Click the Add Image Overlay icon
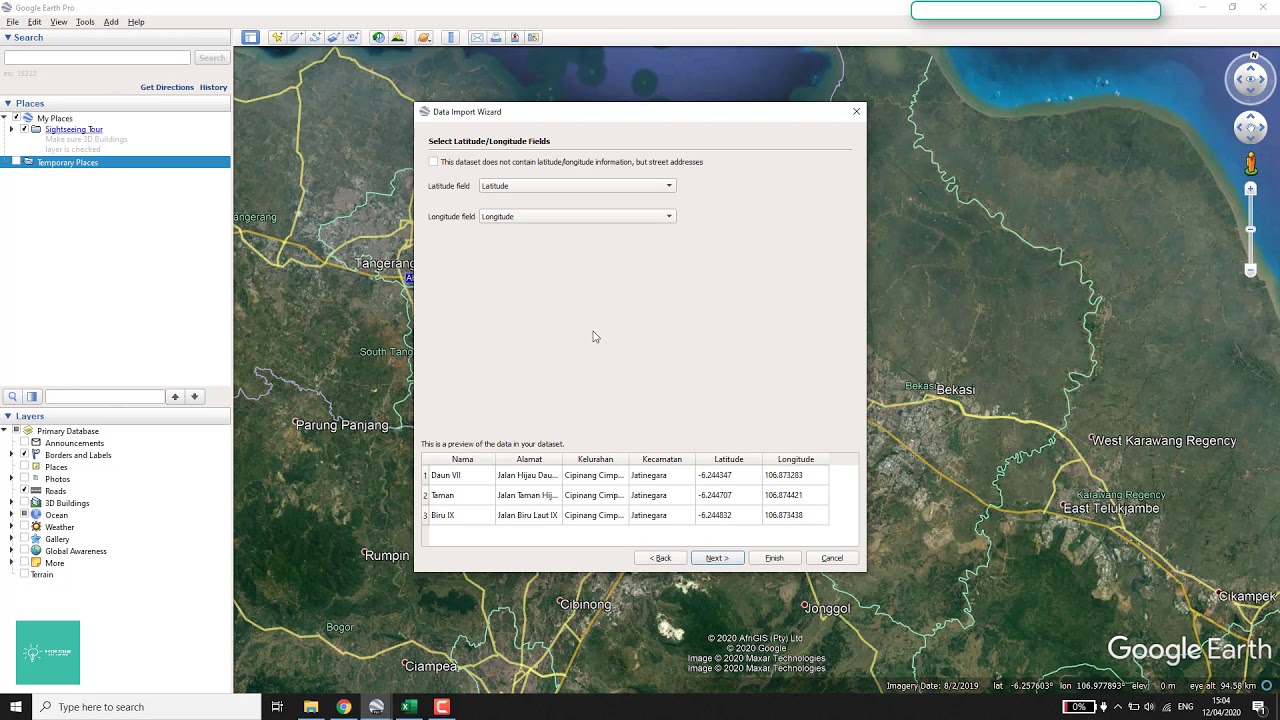Screen dimensions: 1280x720 tap(334, 38)
